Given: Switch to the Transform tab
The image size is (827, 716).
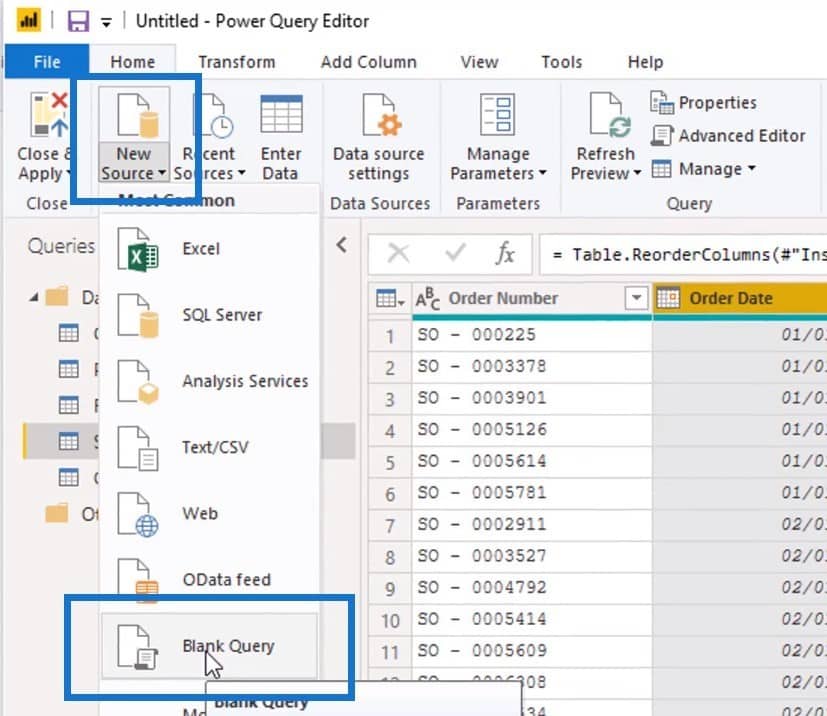Looking at the screenshot, I should tap(237, 62).
